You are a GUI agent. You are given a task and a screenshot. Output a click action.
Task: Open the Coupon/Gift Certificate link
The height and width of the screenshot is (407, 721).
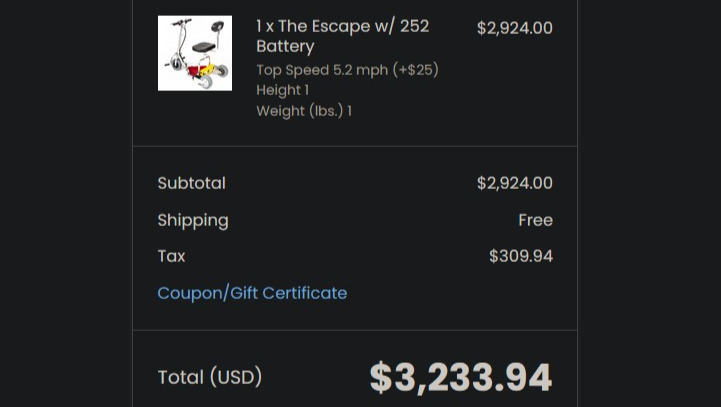coord(252,293)
